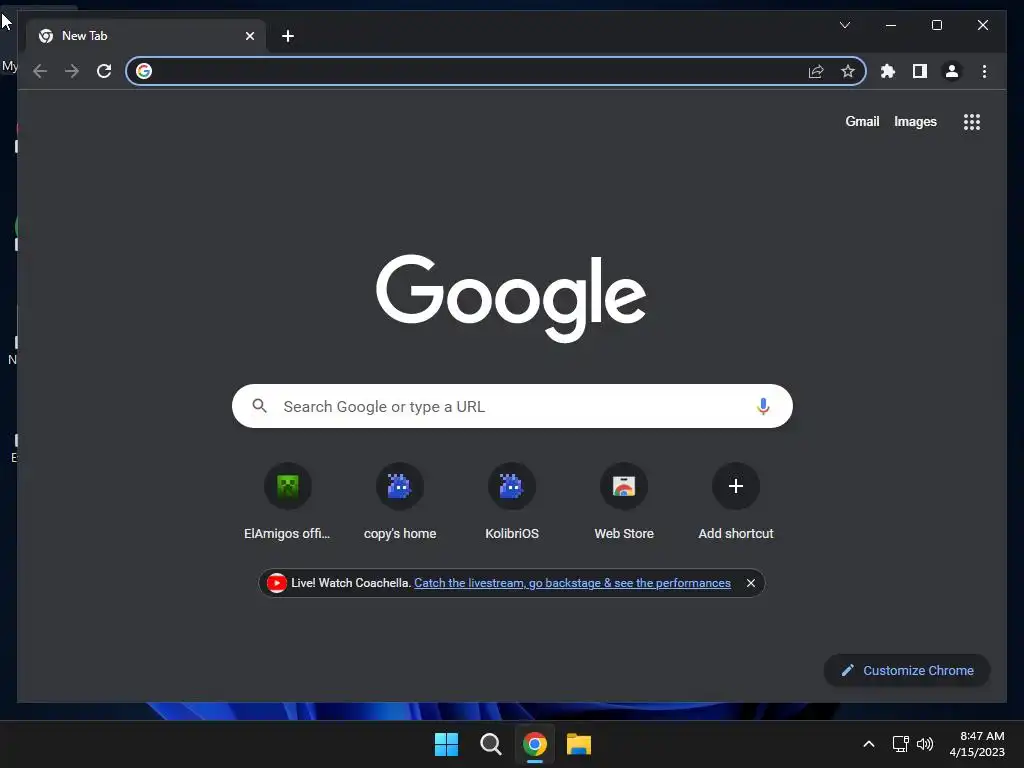Click Chrome in the taskbar
This screenshot has width=1024, height=768.
[x=535, y=744]
